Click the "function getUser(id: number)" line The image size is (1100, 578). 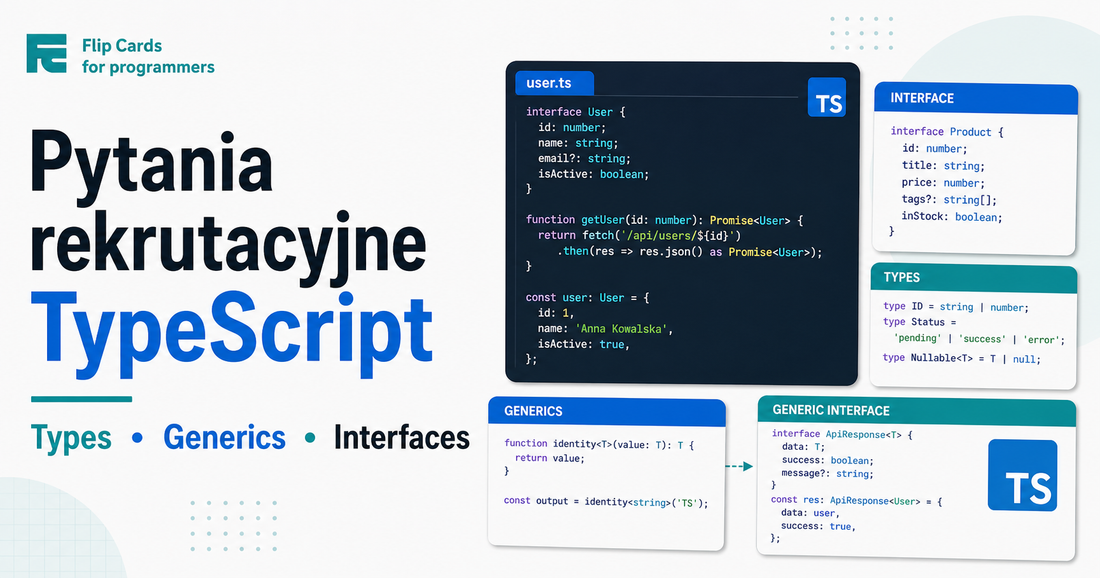(664, 220)
